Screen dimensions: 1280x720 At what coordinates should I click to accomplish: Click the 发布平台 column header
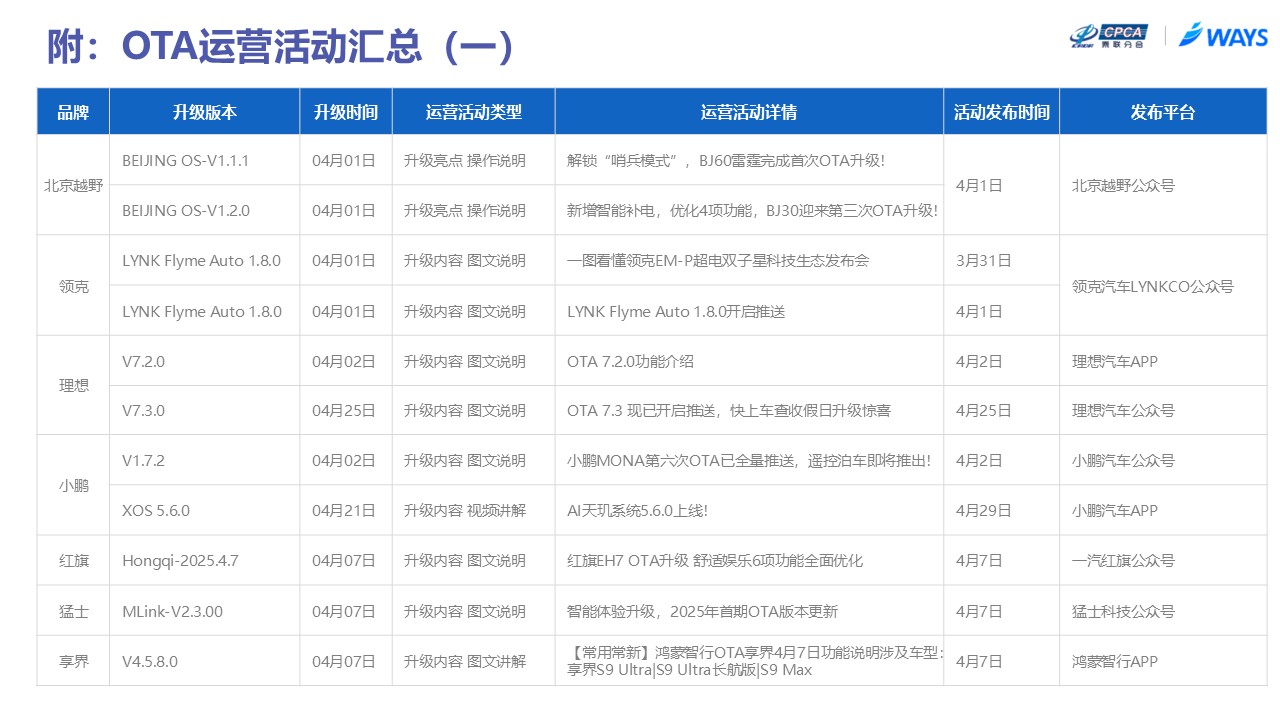click(x=1163, y=112)
